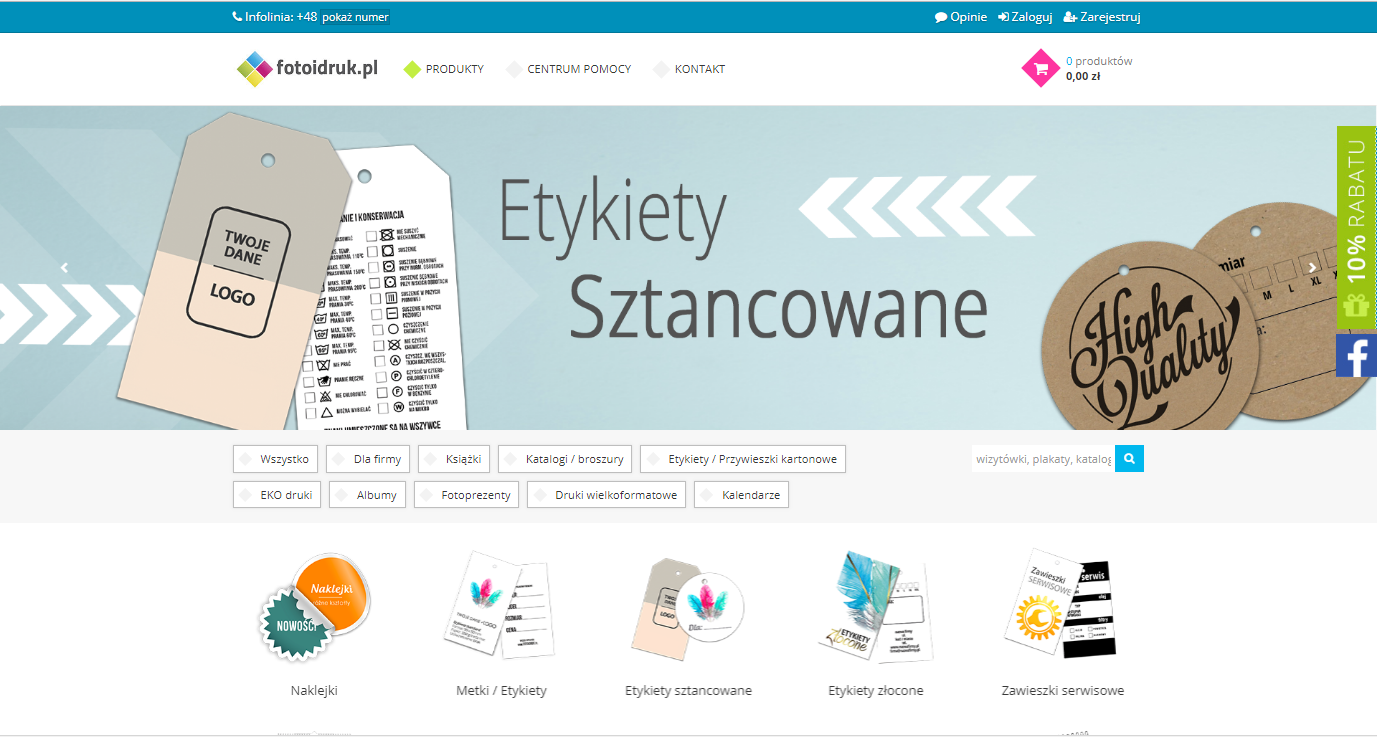
Task: Go to the KONTAKT page
Action: [689, 69]
